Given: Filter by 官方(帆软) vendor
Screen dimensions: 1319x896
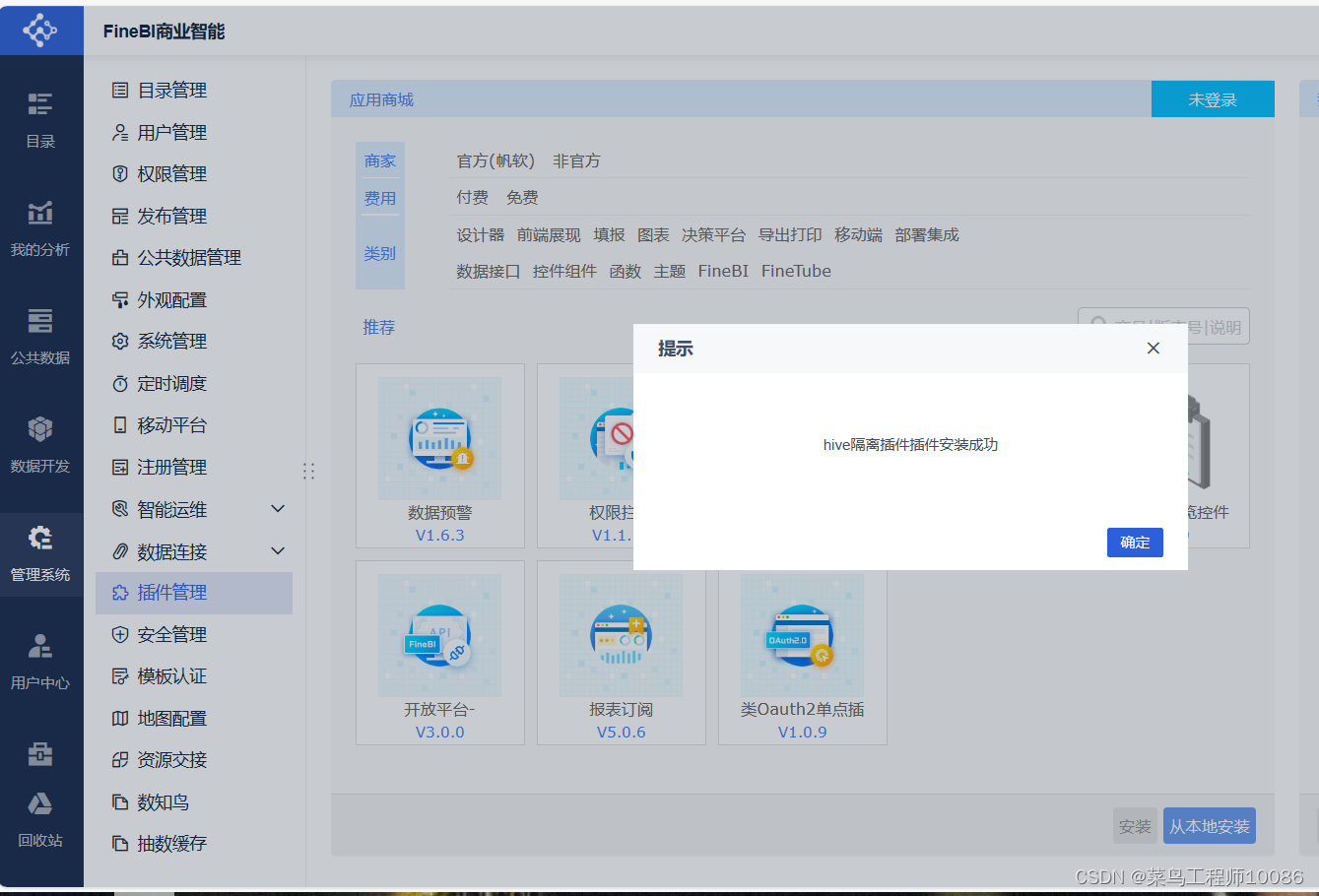Looking at the screenshot, I should point(495,160).
